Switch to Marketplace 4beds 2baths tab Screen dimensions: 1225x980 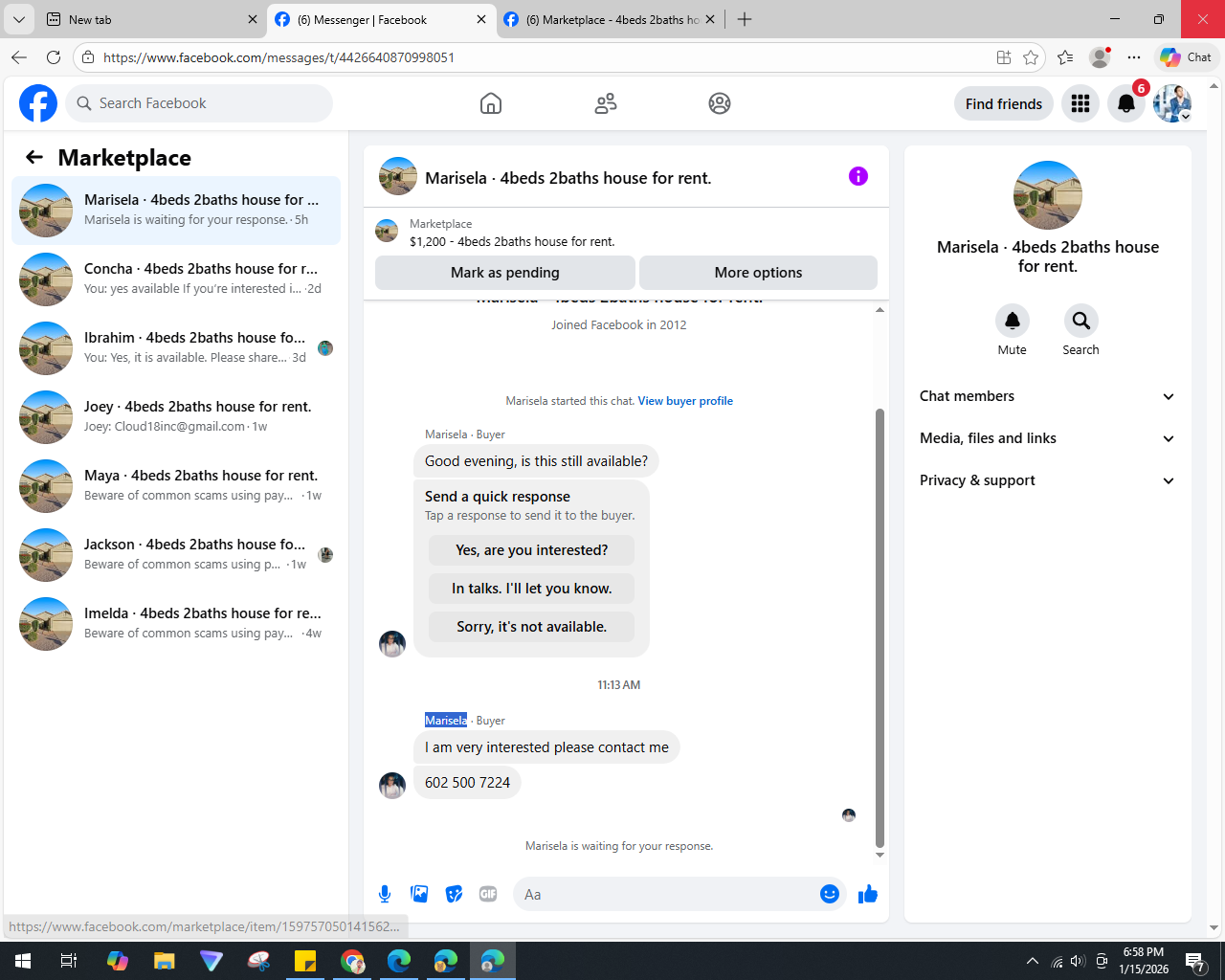(x=611, y=19)
